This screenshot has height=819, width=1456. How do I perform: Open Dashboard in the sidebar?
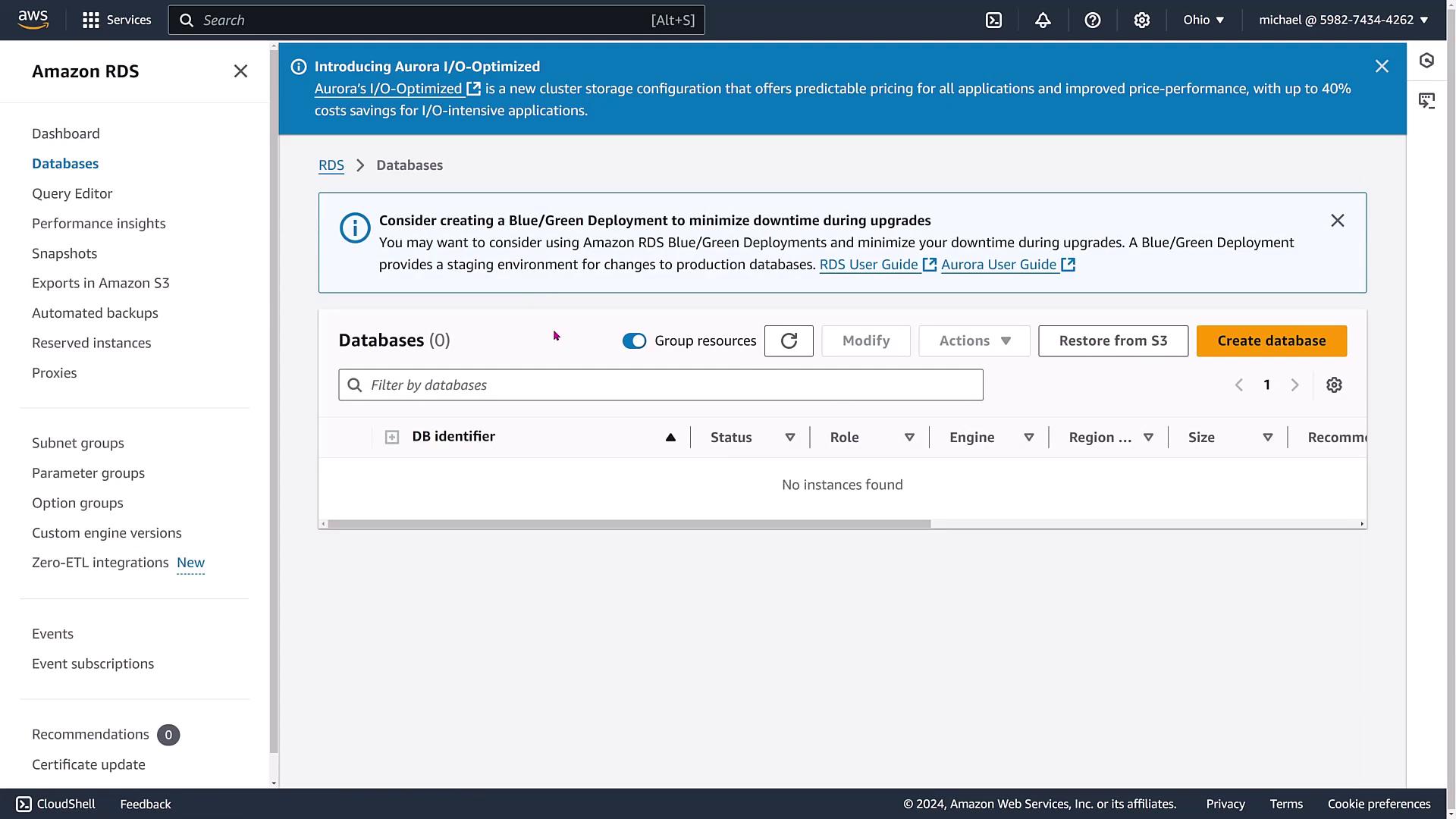(x=66, y=134)
